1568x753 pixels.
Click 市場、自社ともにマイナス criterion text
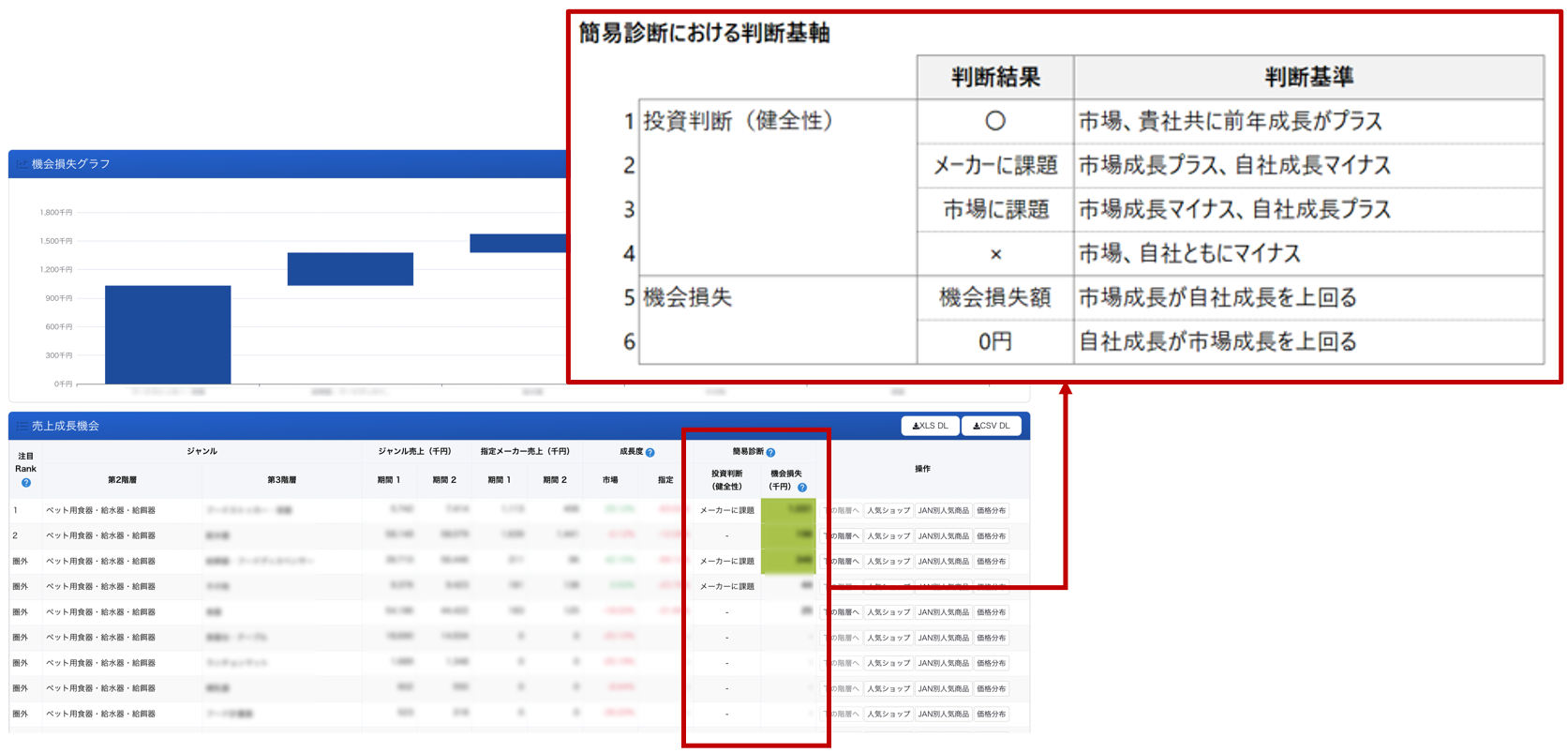point(1189,253)
